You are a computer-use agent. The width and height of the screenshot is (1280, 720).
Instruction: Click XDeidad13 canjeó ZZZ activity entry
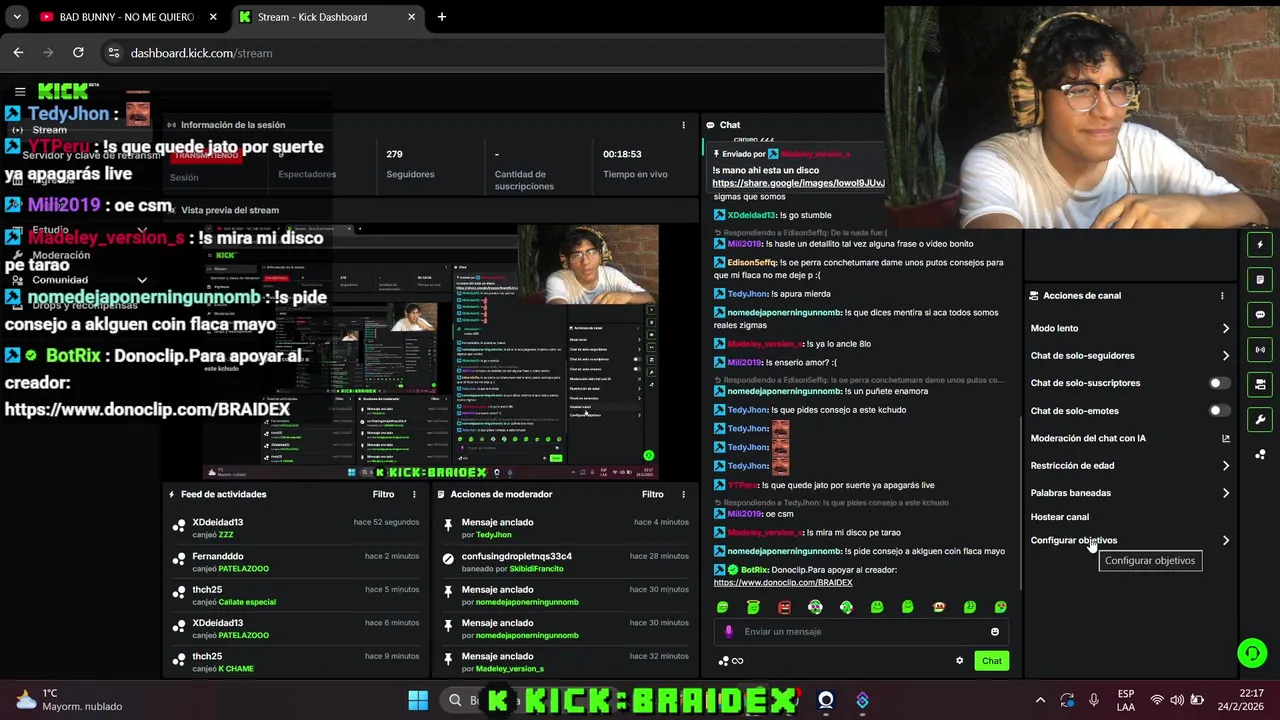(x=297, y=528)
